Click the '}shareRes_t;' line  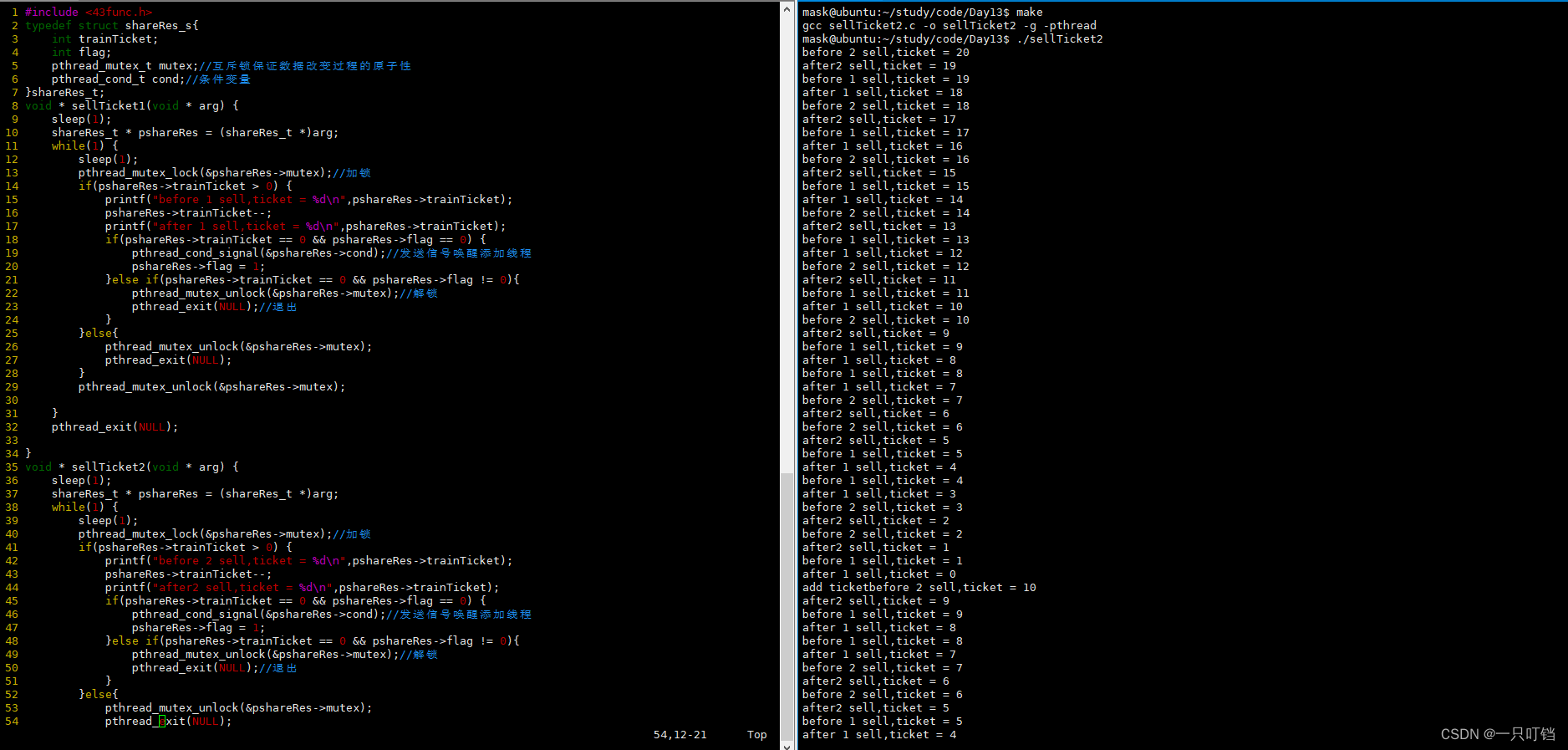pos(65,92)
